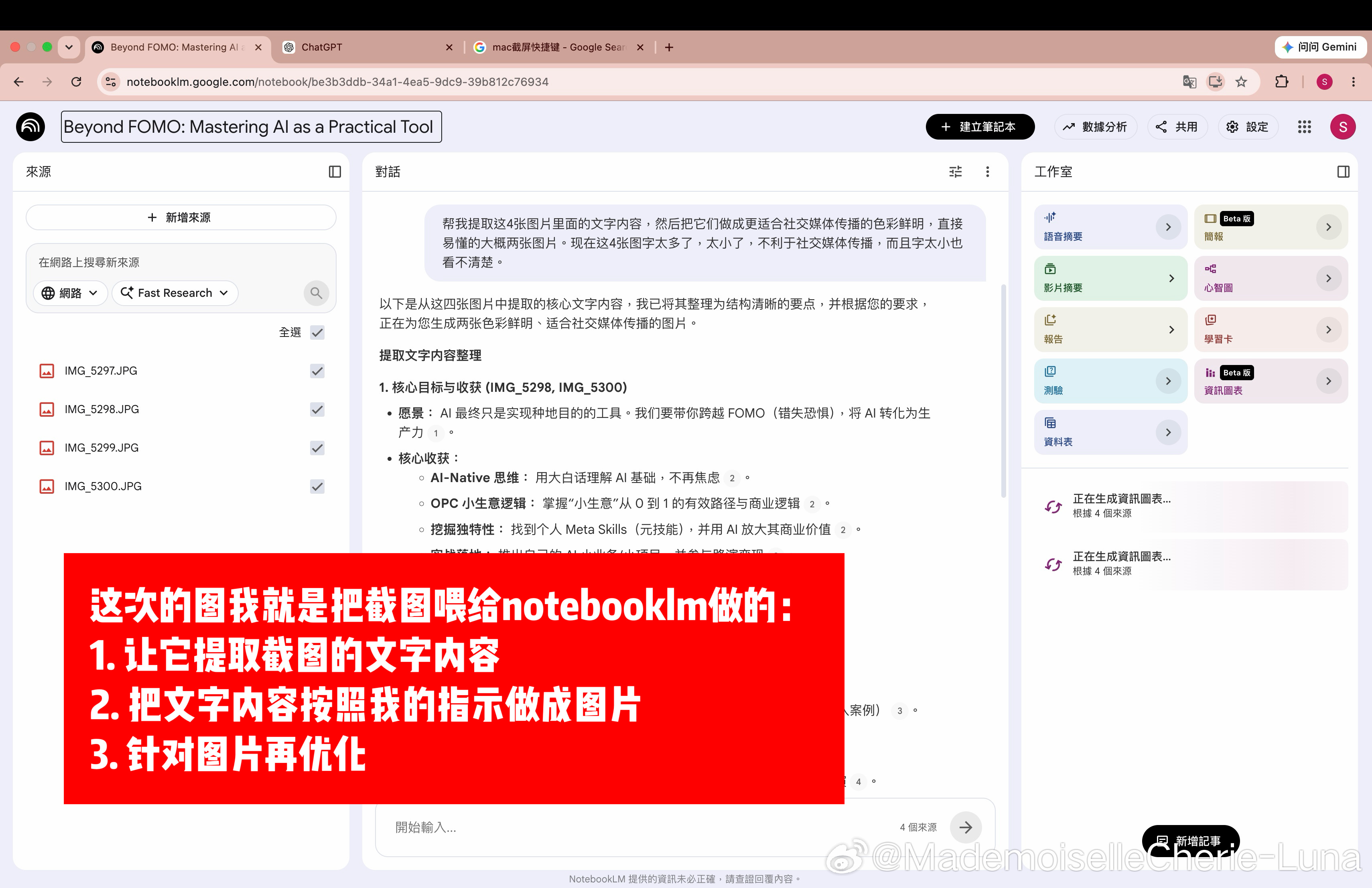This screenshot has width=1372, height=888.
Task: Uncheck the IMG_5299.JPG source checkbox
Action: coord(317,448)
